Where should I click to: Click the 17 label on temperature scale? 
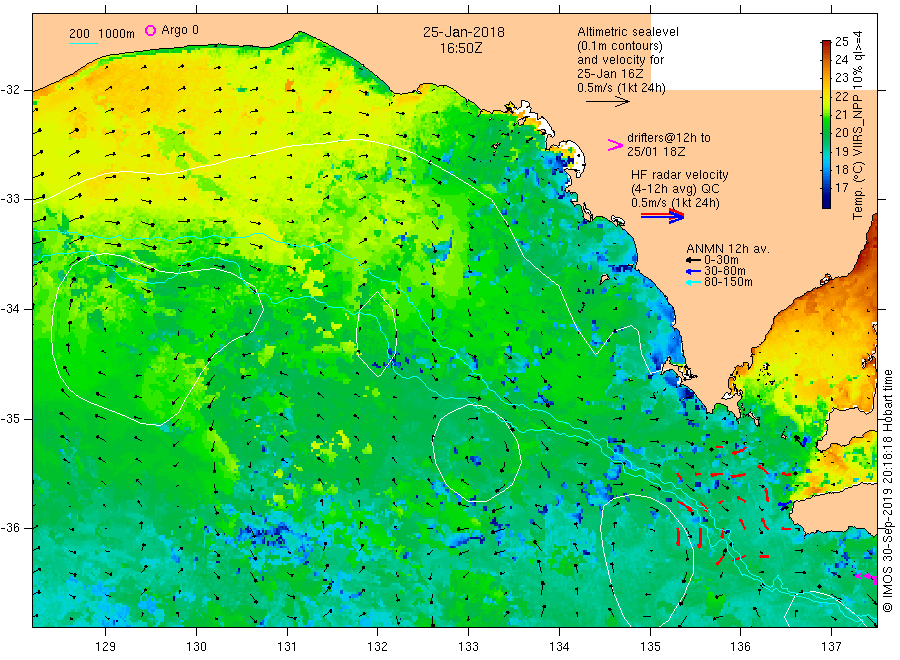(x=841, y=188)
